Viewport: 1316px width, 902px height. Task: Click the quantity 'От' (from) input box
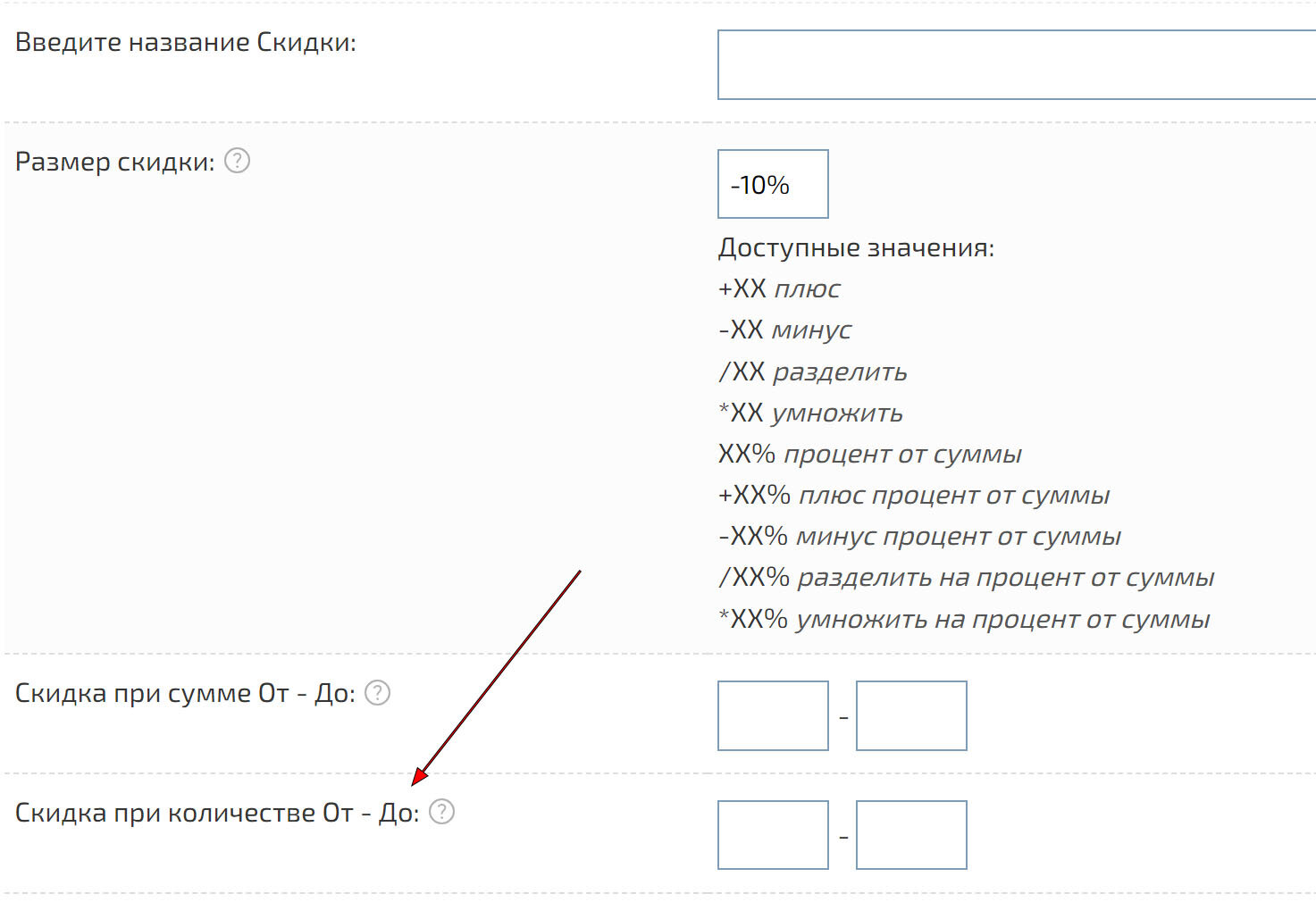773,835
